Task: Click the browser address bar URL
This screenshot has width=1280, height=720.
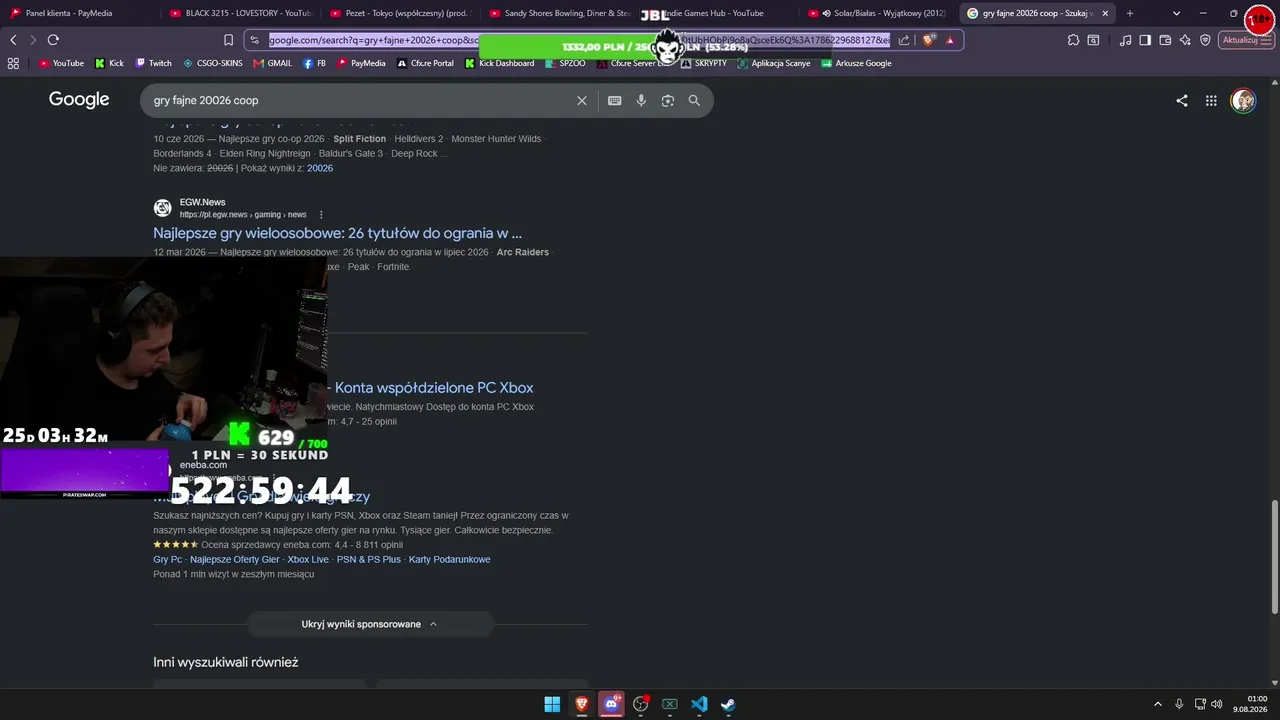Action: tap(580, 40)
